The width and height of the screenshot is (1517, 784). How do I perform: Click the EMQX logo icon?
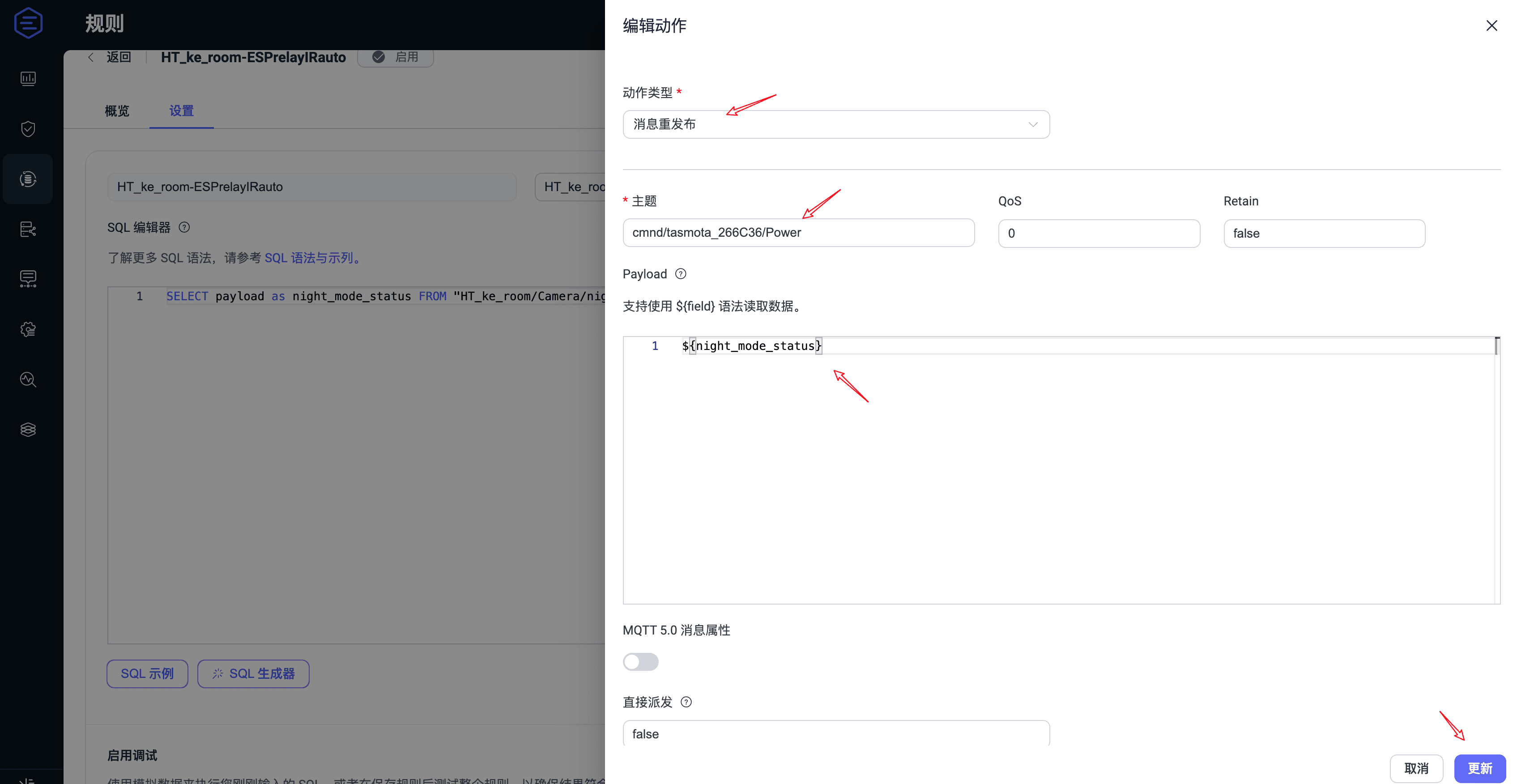pos(28,24)
